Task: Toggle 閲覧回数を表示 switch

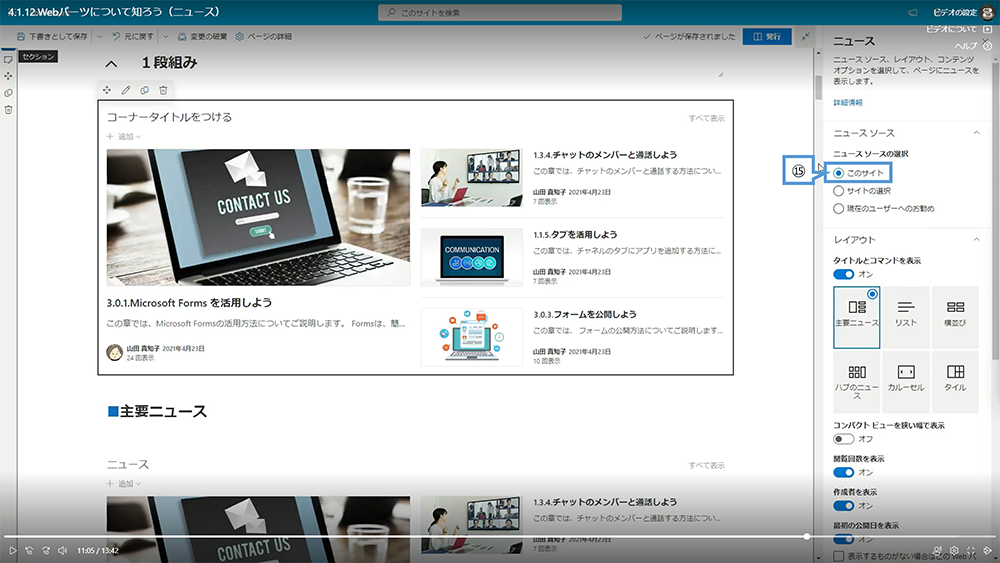Action: (843, 472)
